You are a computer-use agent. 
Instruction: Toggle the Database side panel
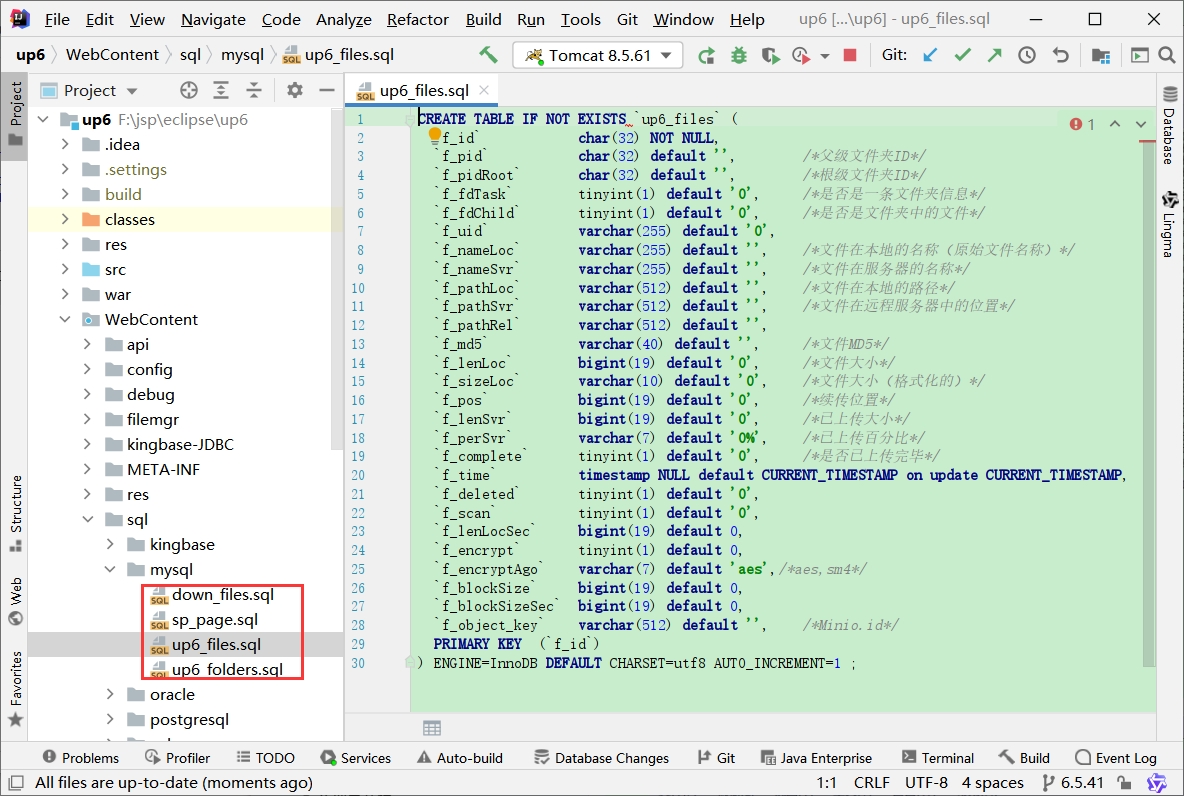(x=1168, y=126)
